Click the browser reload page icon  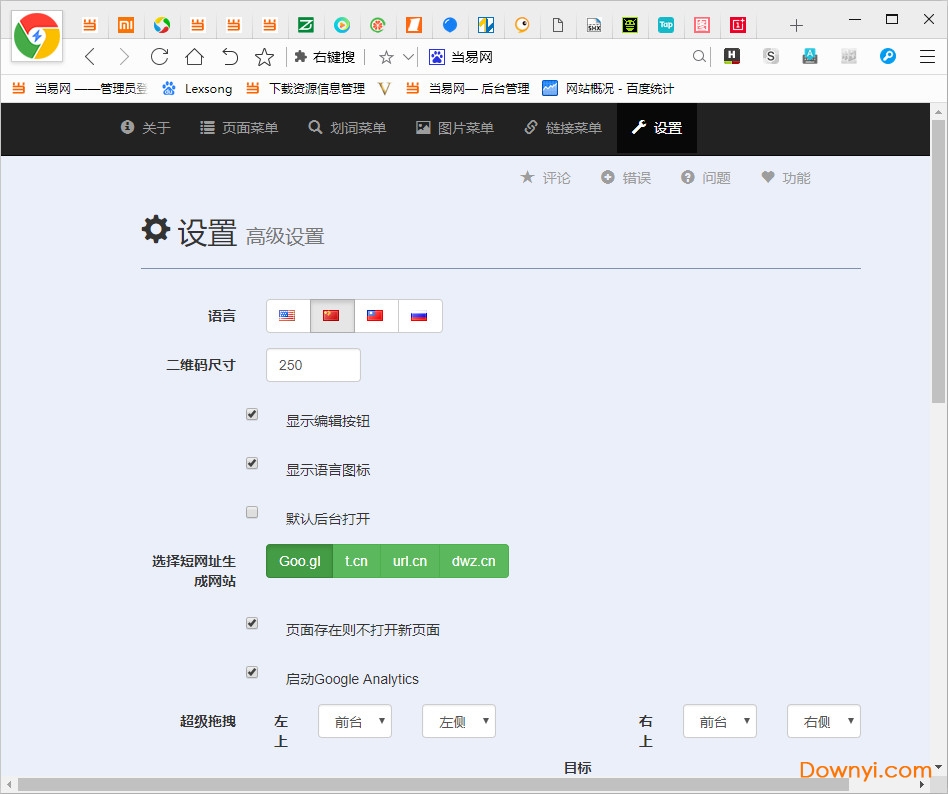pyautogui.click(x=159, y=57)
